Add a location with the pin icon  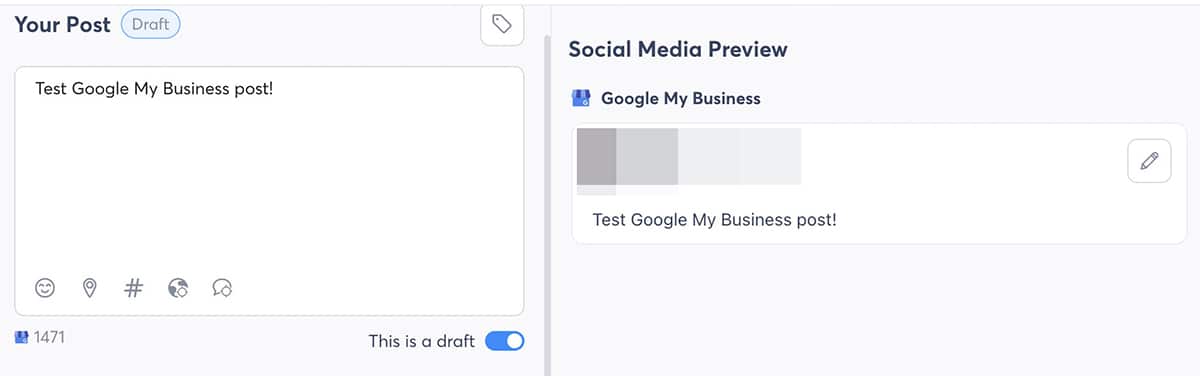(89, 288)
